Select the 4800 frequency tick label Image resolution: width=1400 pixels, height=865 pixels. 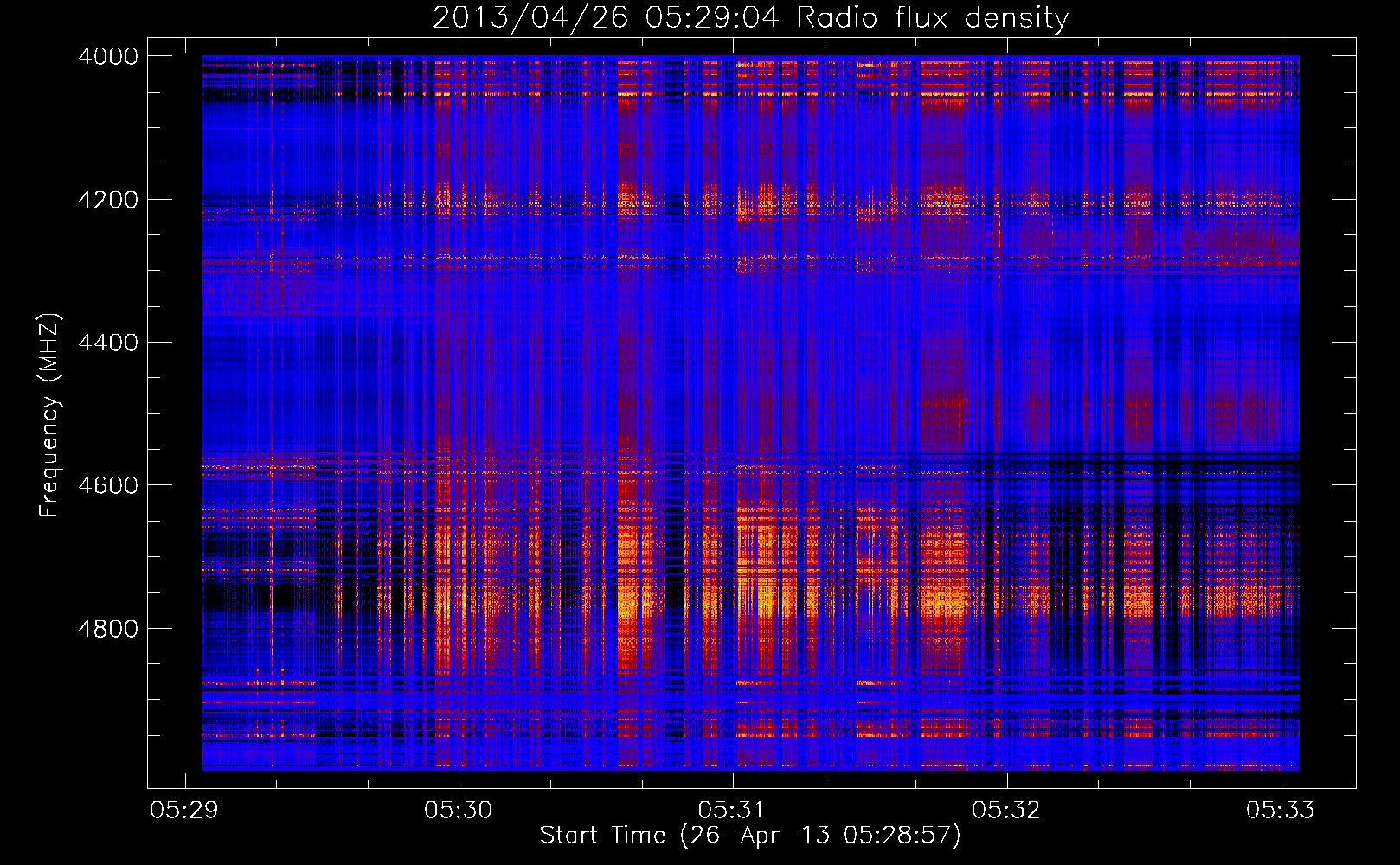(x=108, y=629)
